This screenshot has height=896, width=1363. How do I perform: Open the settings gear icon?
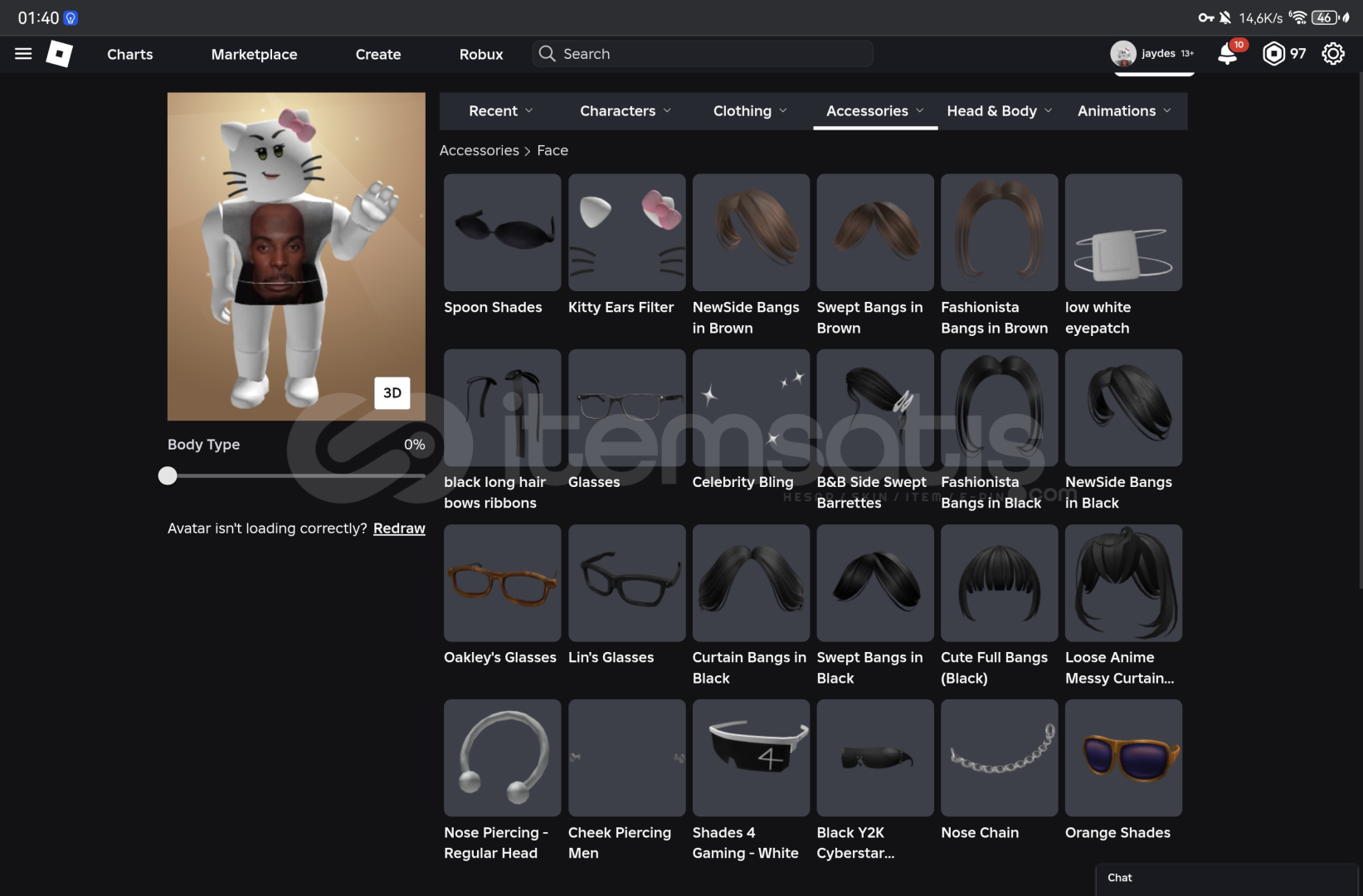1332,54
